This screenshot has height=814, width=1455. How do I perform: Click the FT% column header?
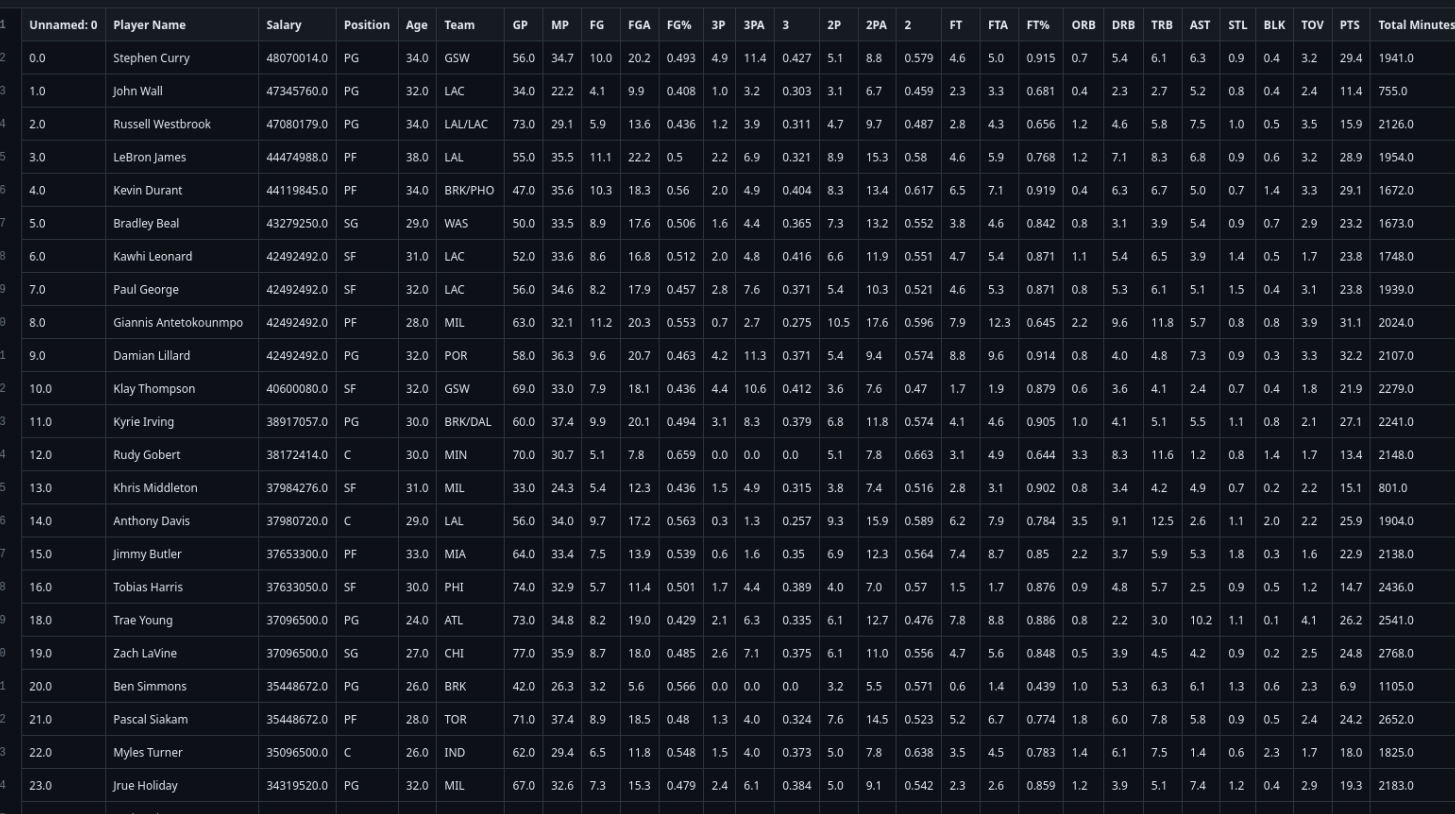[x=1041, y=25]
